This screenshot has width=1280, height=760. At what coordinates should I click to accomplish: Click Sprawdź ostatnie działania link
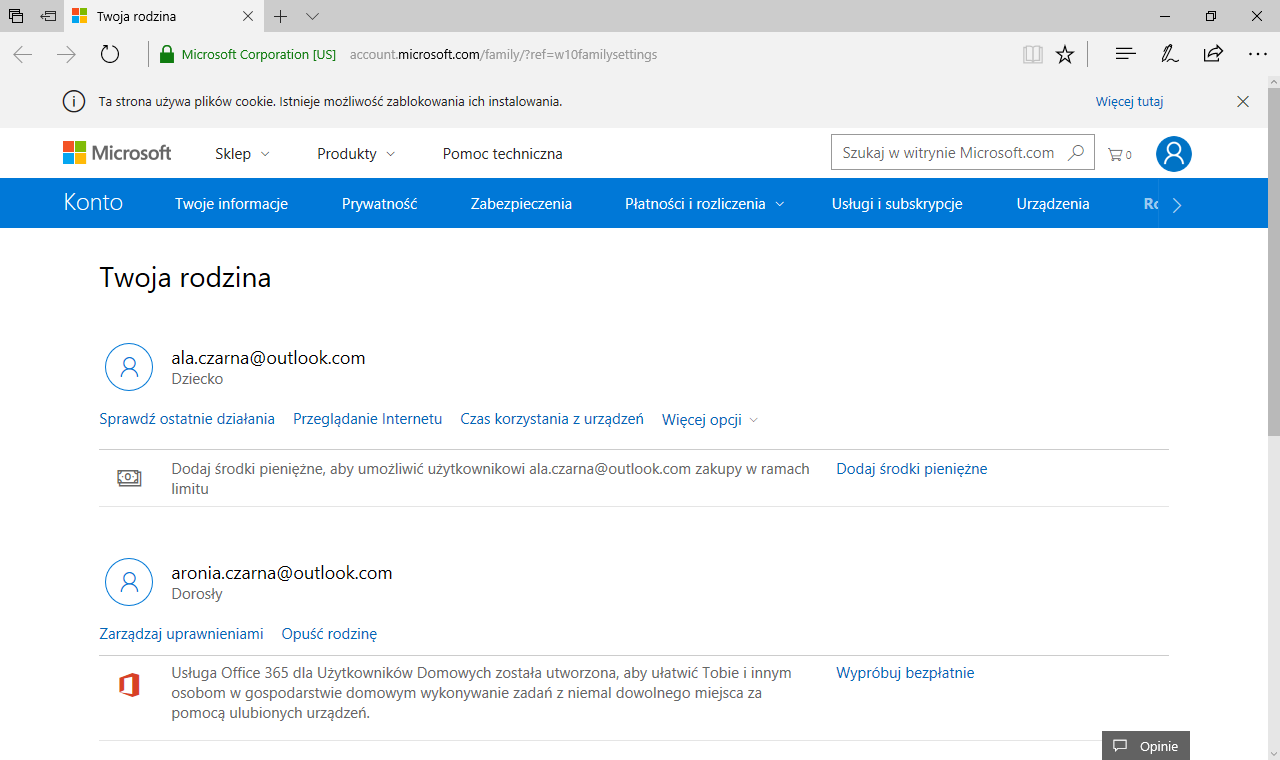click(187, 419)
